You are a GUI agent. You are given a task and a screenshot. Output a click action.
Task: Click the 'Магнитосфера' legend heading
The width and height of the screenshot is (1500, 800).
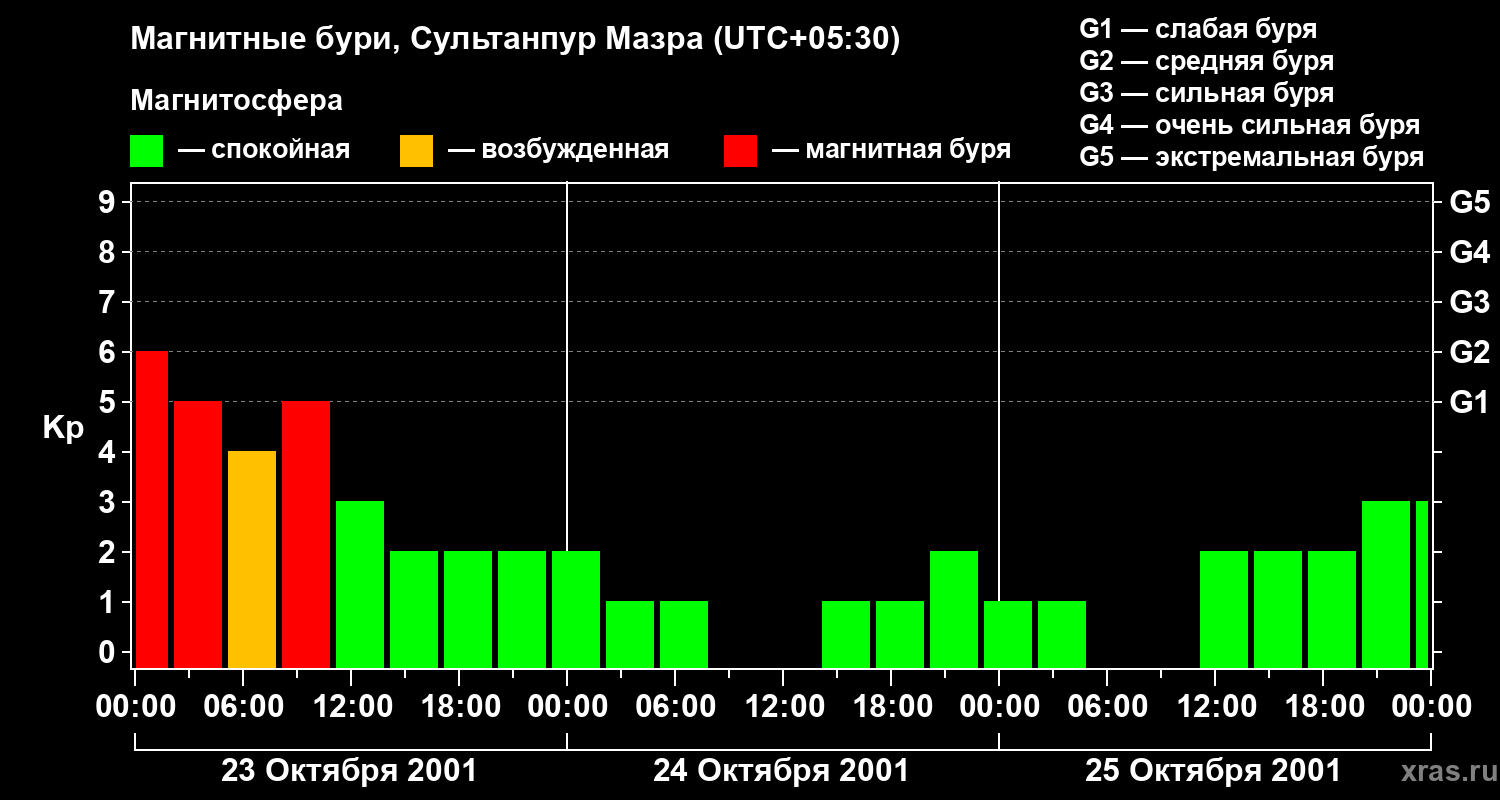coord(236,101)
